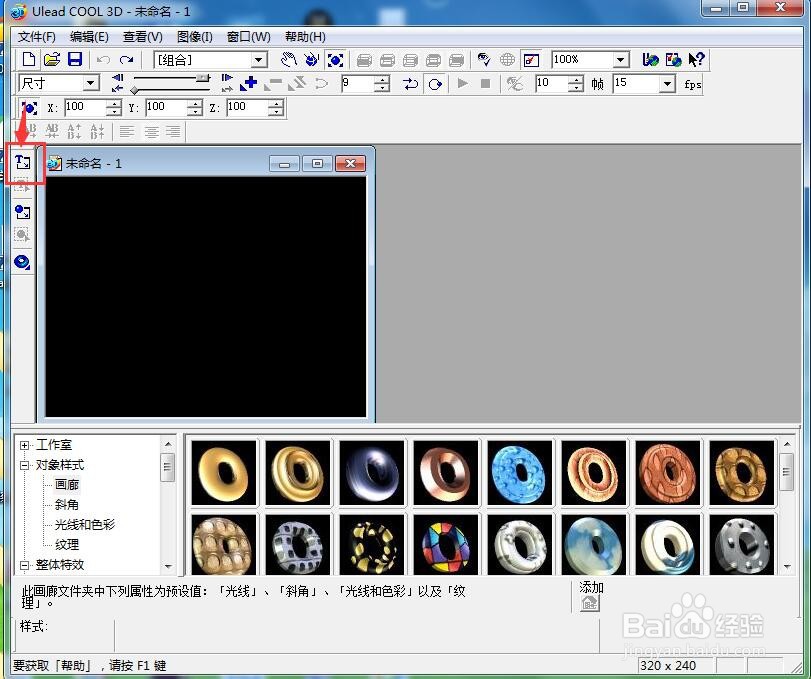Select the Move object hand tool
This screenshot has height=679, width=811.
tap(289, 60)
